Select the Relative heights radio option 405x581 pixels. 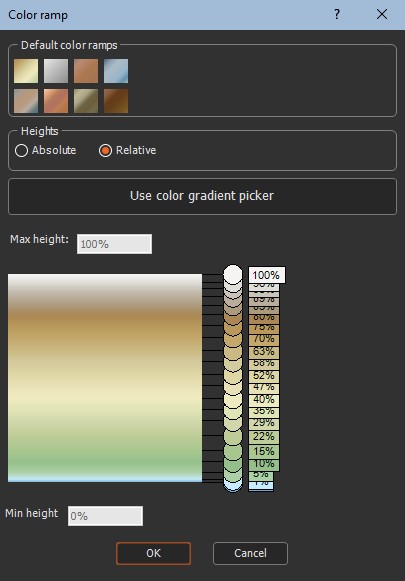(x=106, y=150)
